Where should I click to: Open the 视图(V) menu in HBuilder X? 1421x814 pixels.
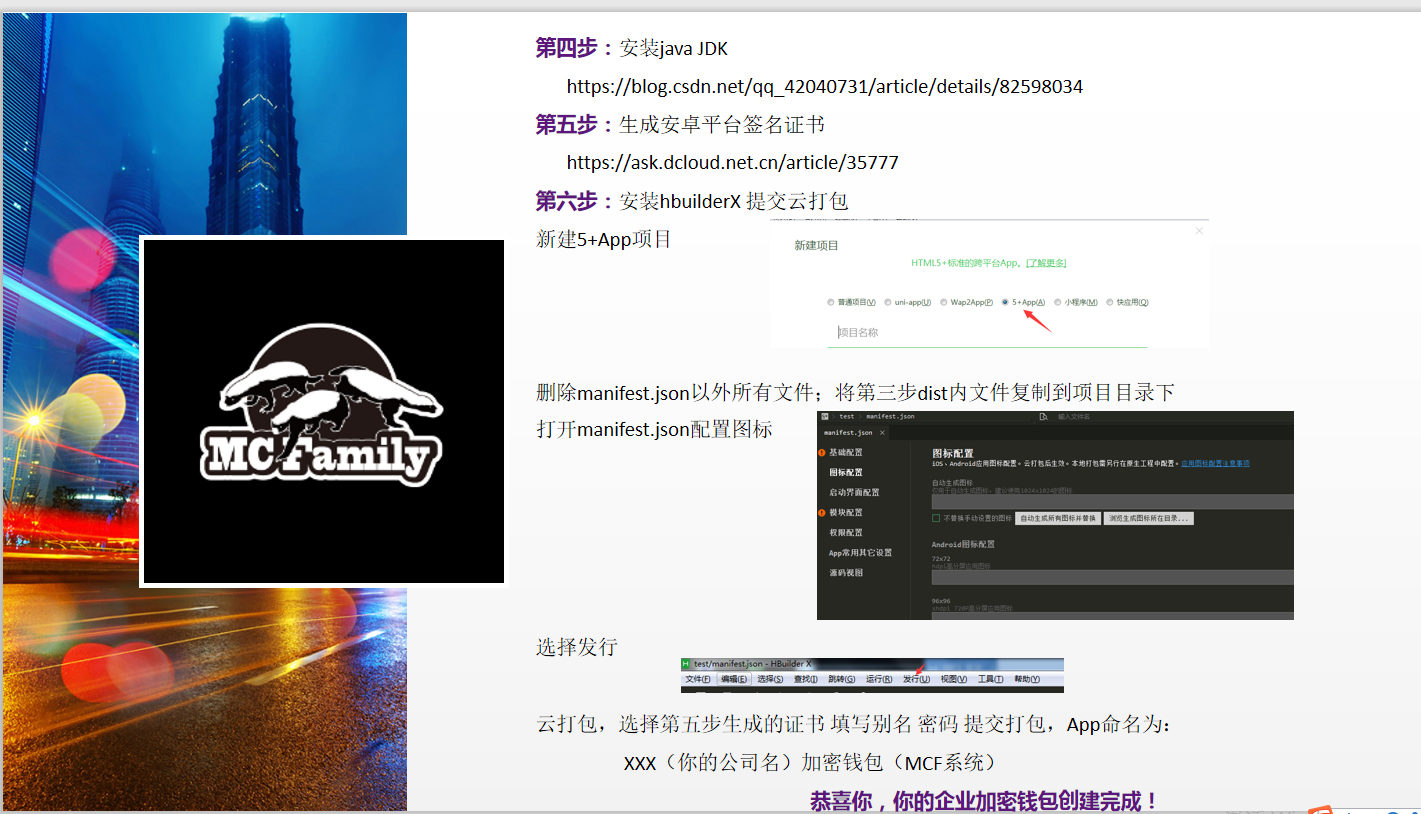click(x=954, y=679)
